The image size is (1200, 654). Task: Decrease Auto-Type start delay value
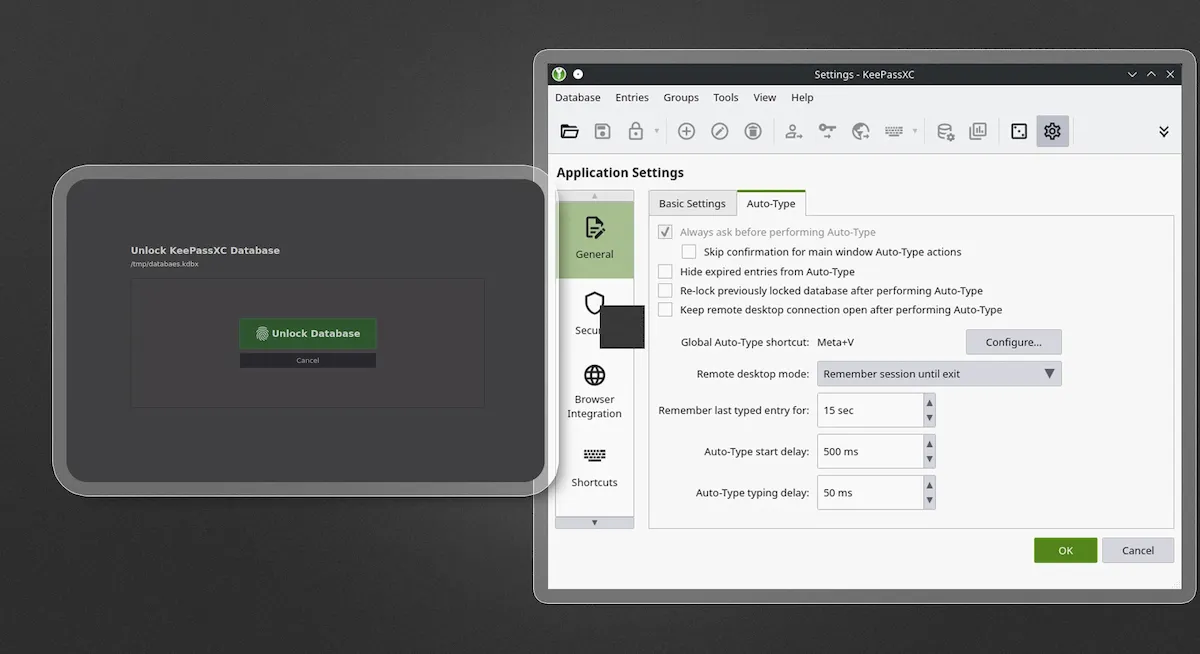tap(929, 460)
